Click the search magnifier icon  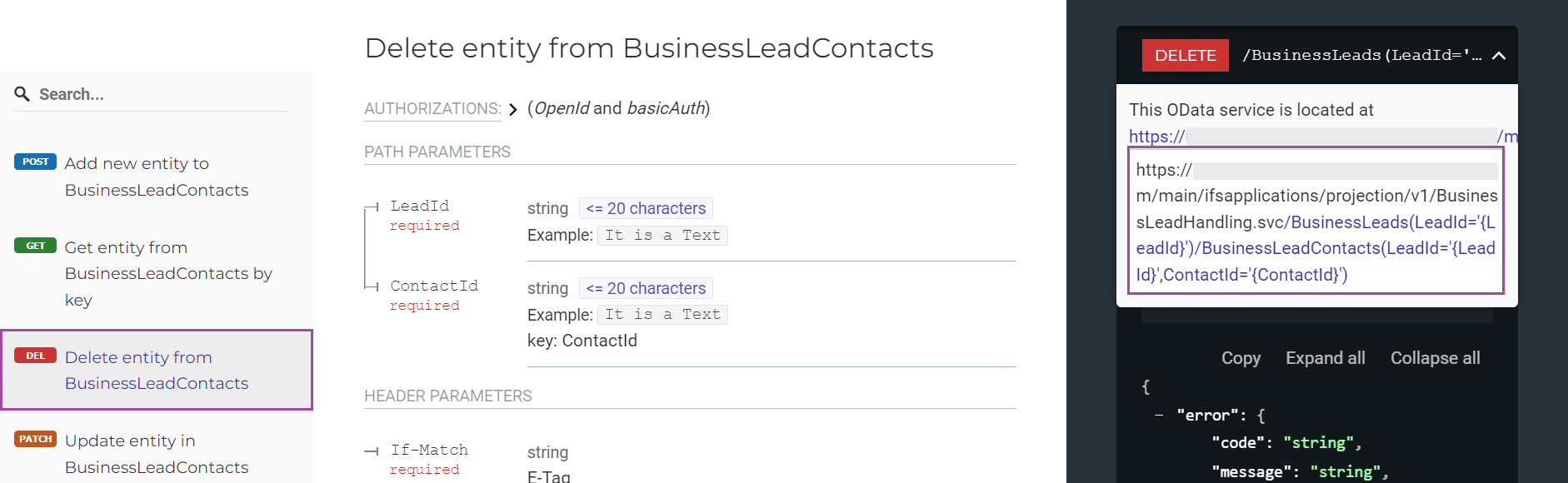tap(21, 93)
